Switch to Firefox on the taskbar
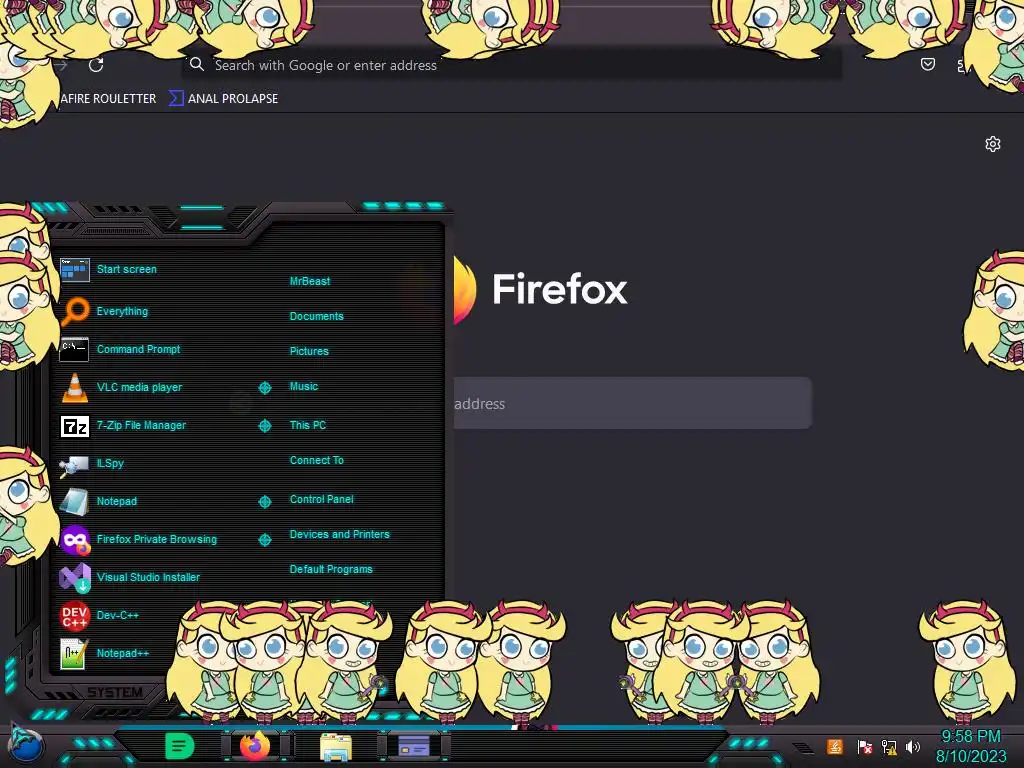 (255, 746)
